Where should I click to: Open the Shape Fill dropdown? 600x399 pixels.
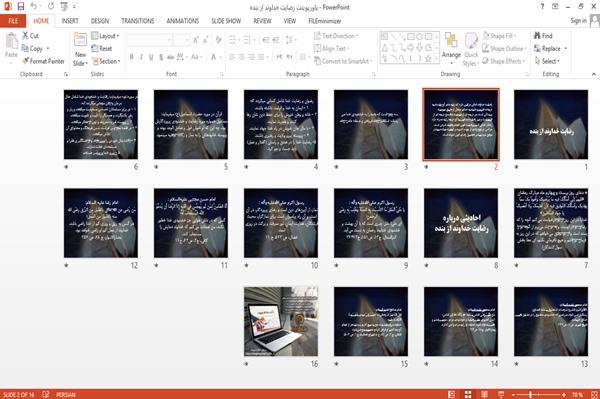tap(499, 36)
